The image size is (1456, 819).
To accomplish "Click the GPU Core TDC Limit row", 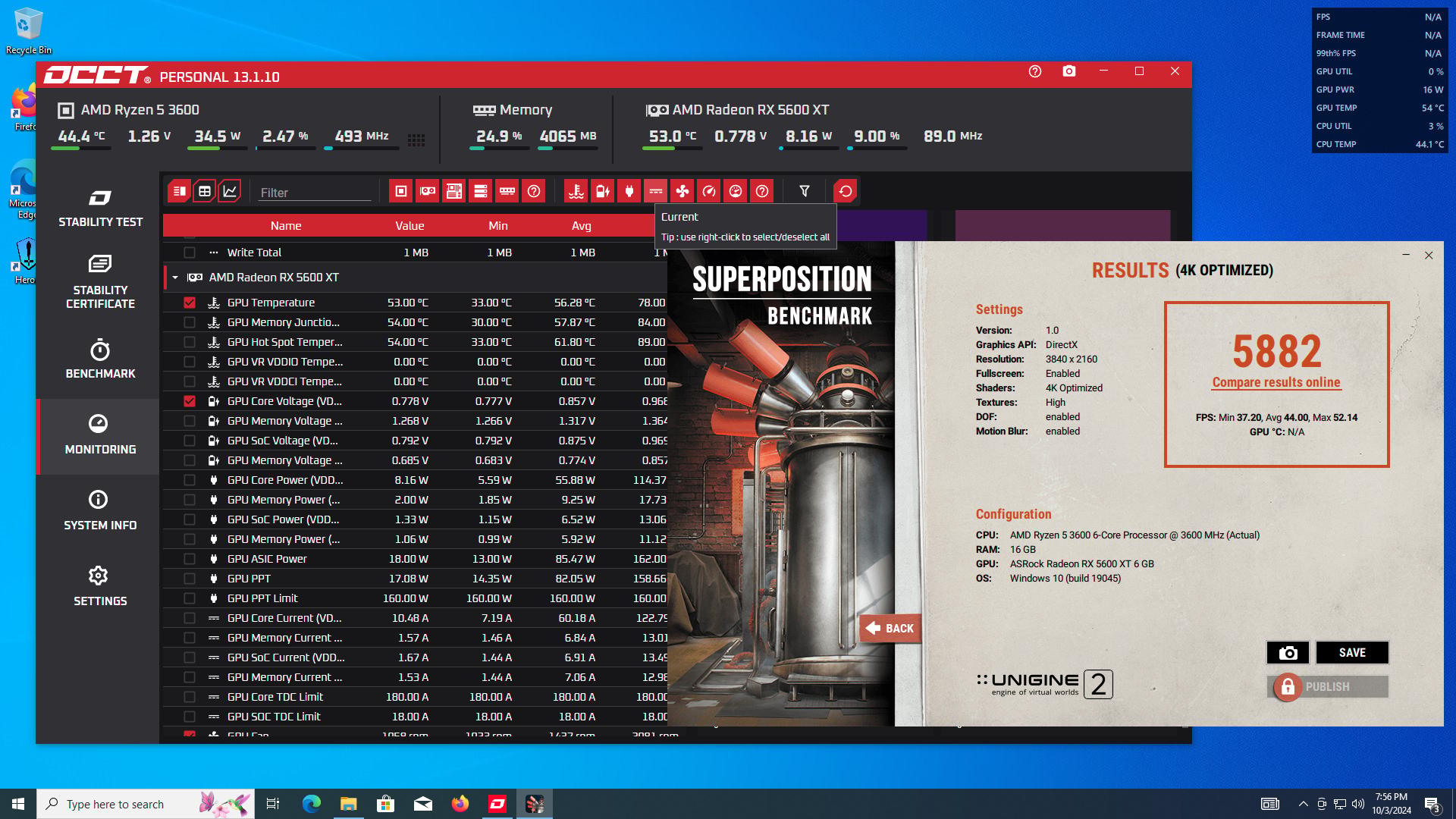I will tap(415, 697).
